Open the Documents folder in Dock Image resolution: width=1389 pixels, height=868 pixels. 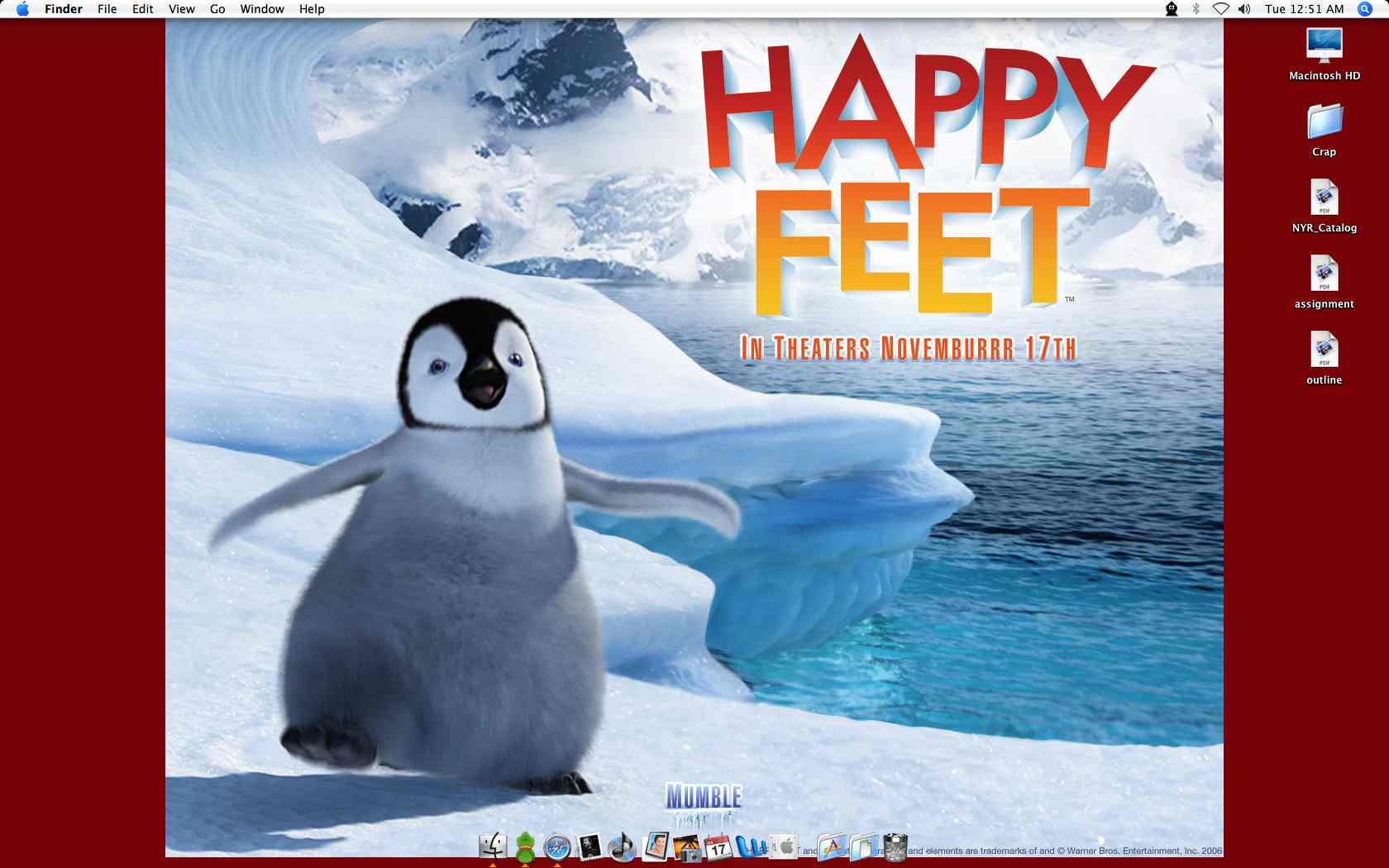[864, 847]
